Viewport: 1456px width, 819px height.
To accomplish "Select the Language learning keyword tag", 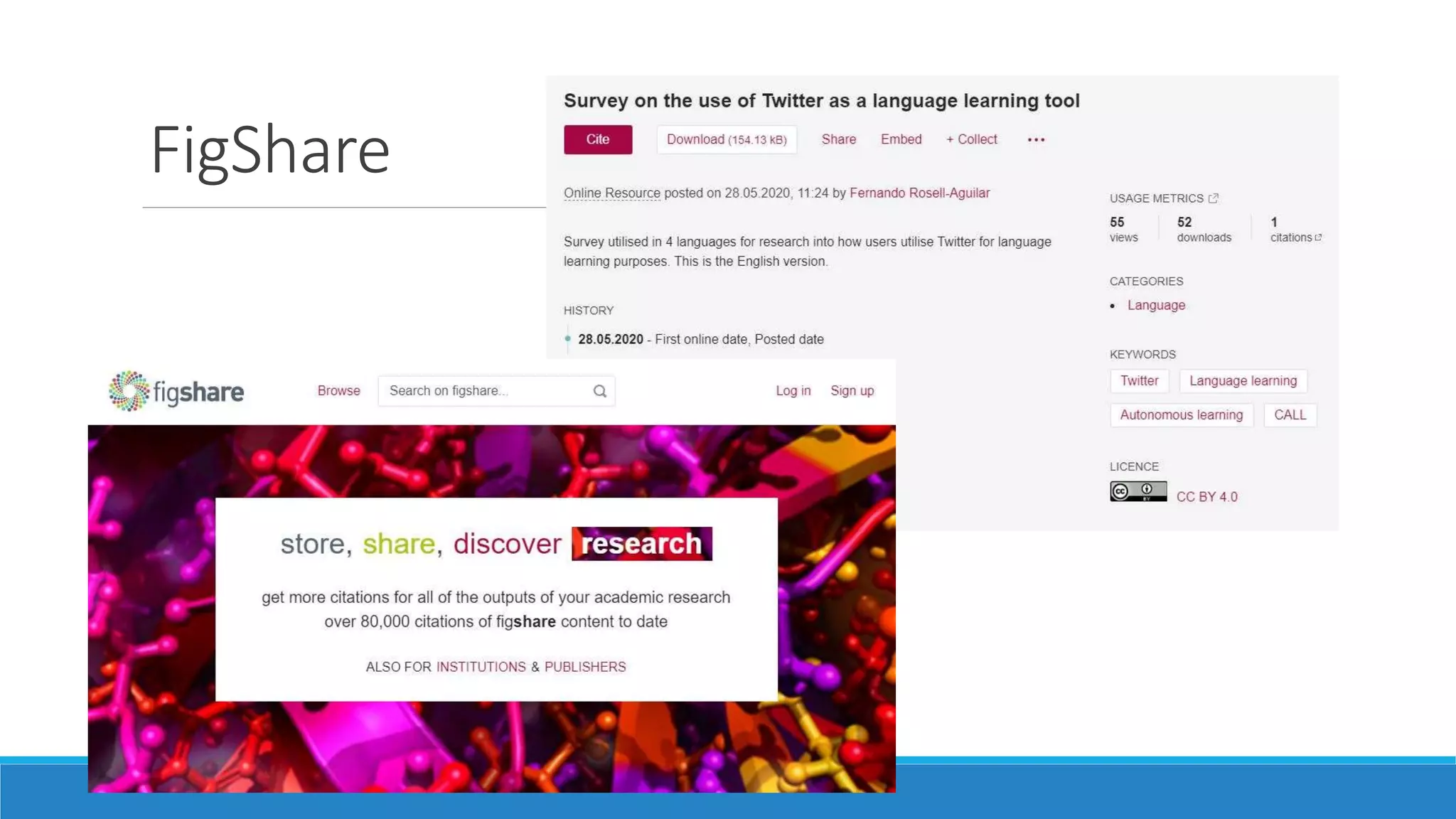I will pyautogui.click(x=1243, y=381).
